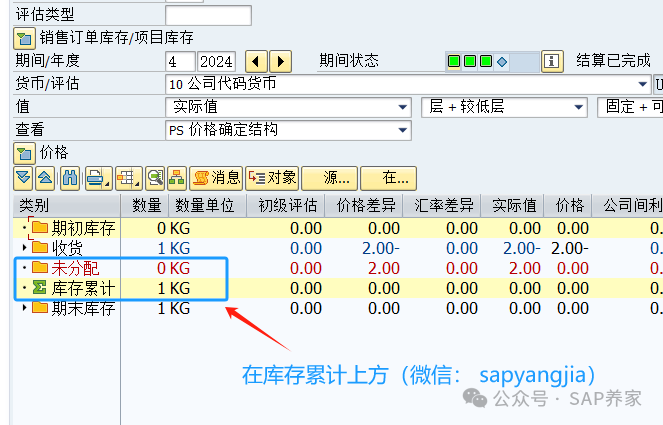Image resolution: width=663 pixels, height=425 pixels.
Task: Click the print toolbar icon
Action: click(98, 178)
